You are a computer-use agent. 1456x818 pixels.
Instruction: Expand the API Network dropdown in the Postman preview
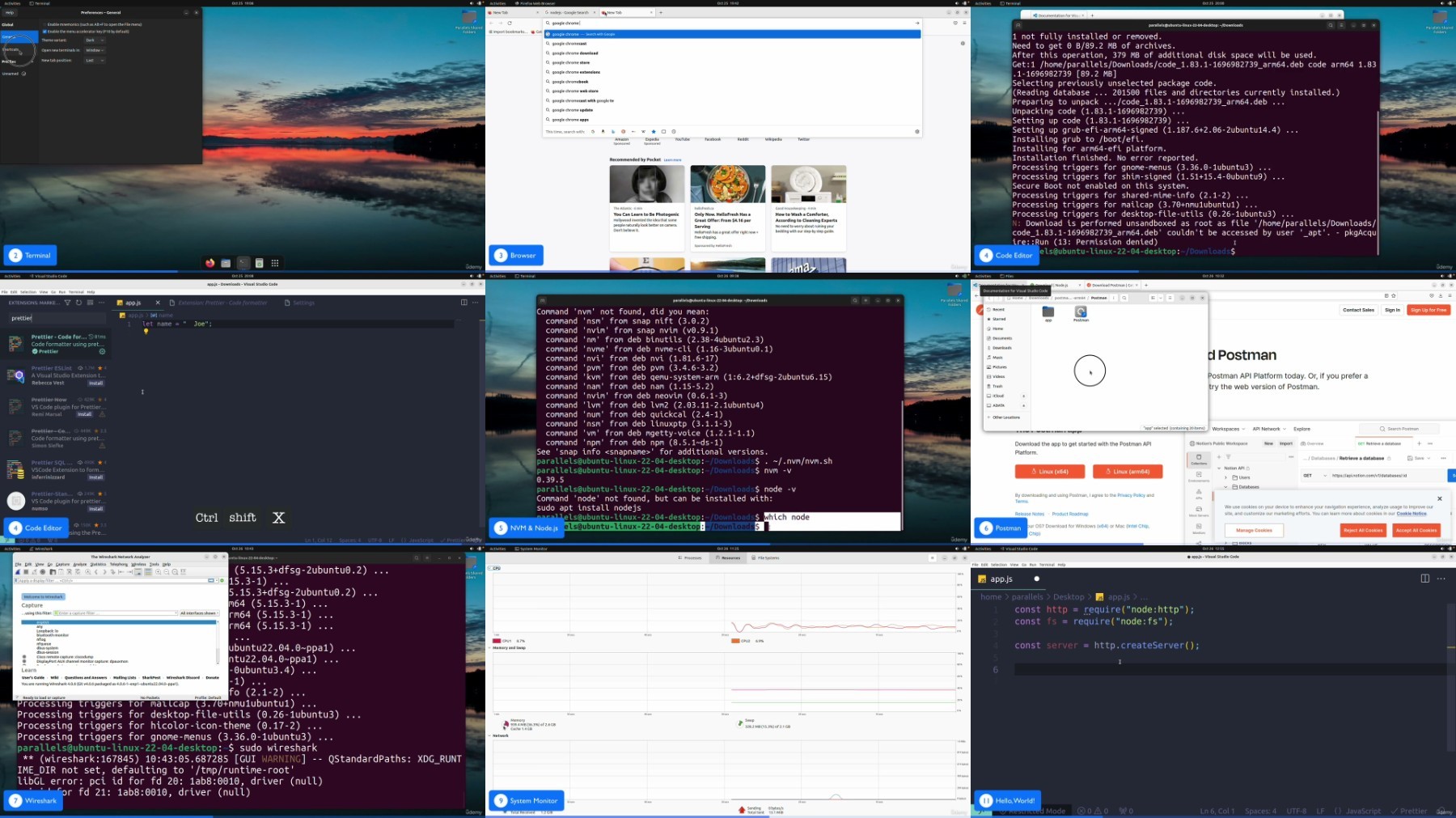pos(1269,429)
